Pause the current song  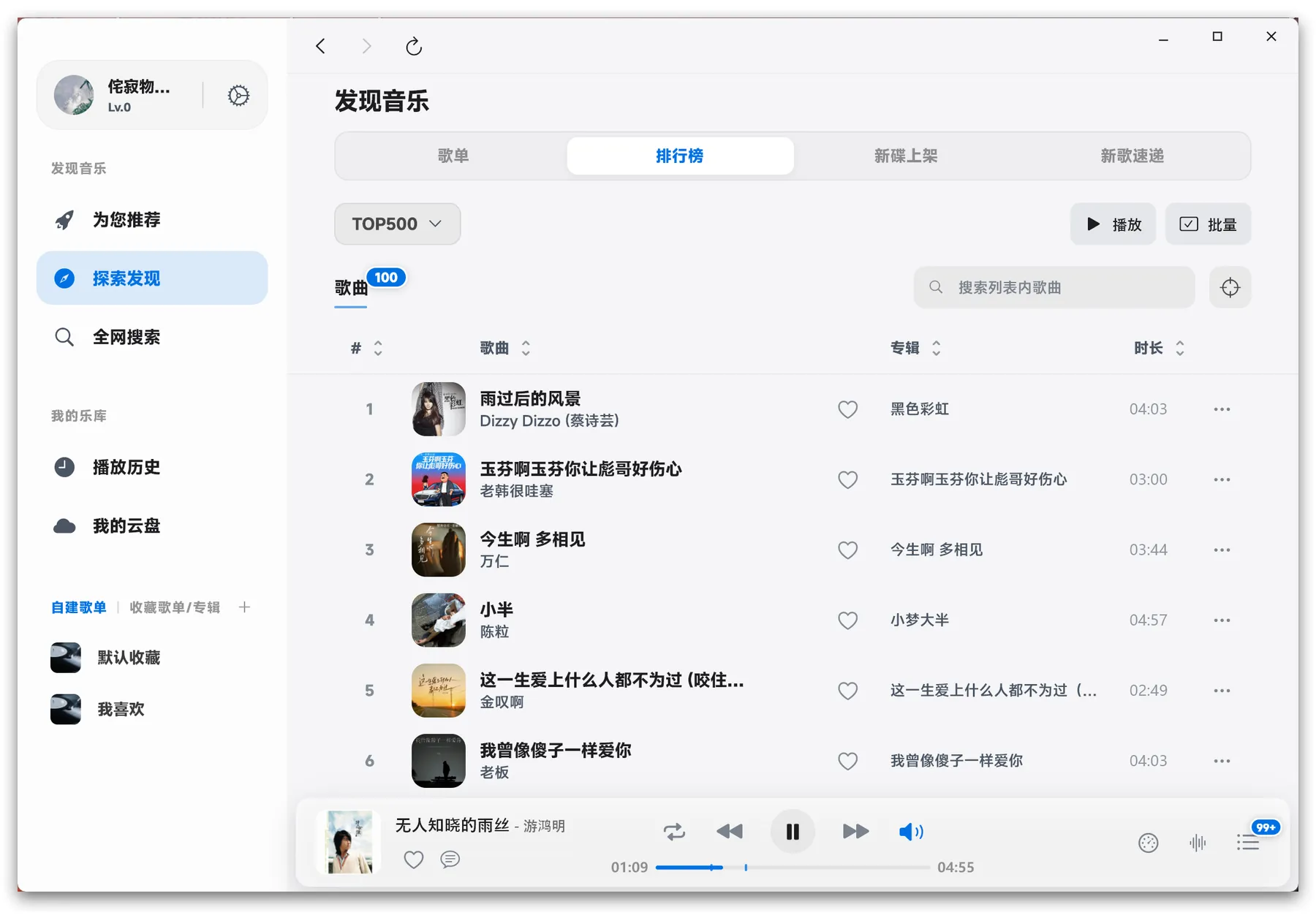(793, 832)
